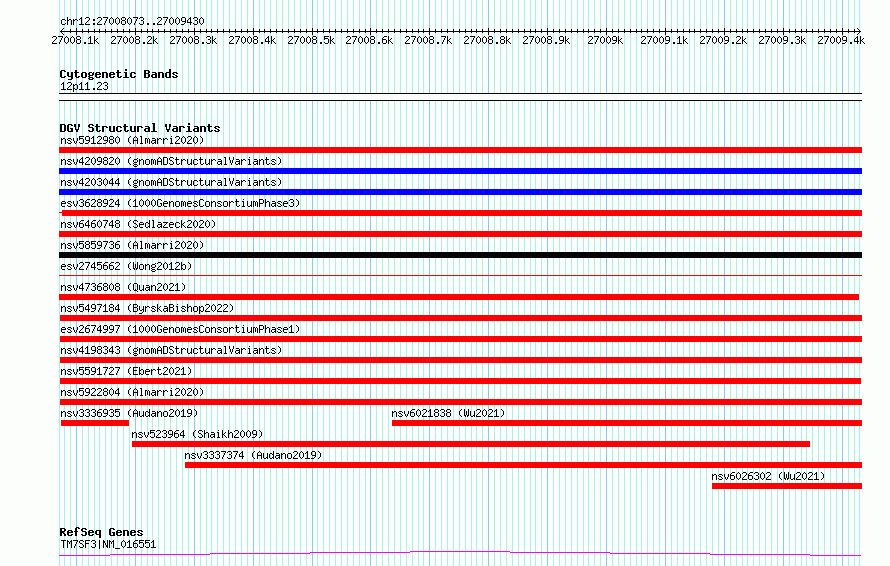Open esv3628924 (1000GenomesConsortiumPhase3) label

click(180, 203)
